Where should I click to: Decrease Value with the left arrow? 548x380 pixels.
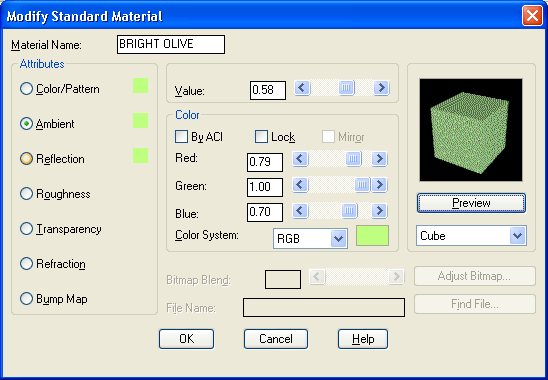pyautogui.click(x=302, y=88)
